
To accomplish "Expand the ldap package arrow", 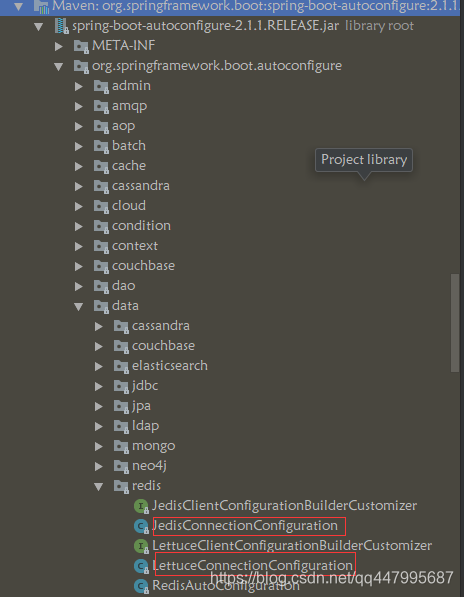I will point(99,426).
